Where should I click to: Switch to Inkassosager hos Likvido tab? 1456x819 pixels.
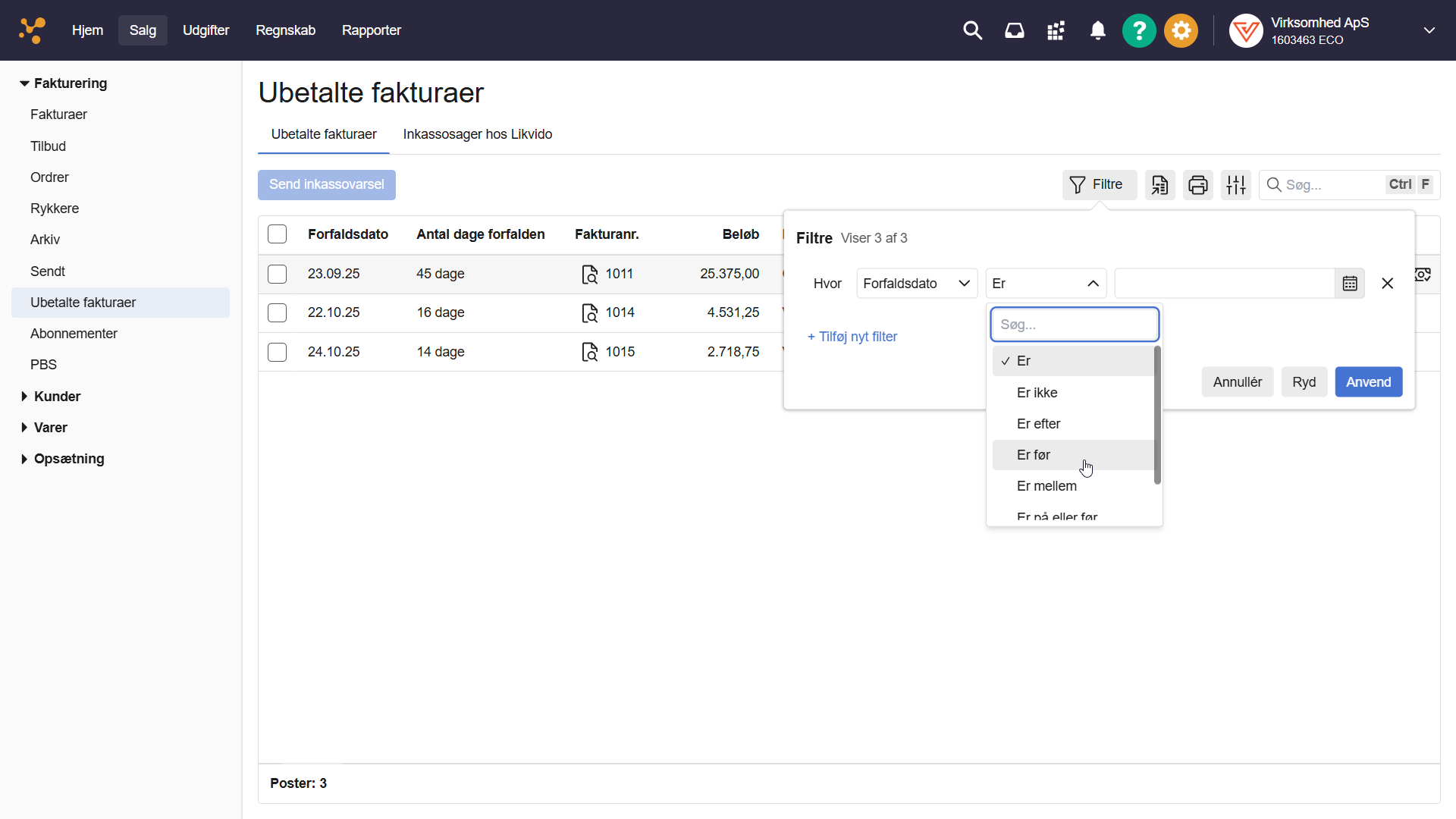477,134
